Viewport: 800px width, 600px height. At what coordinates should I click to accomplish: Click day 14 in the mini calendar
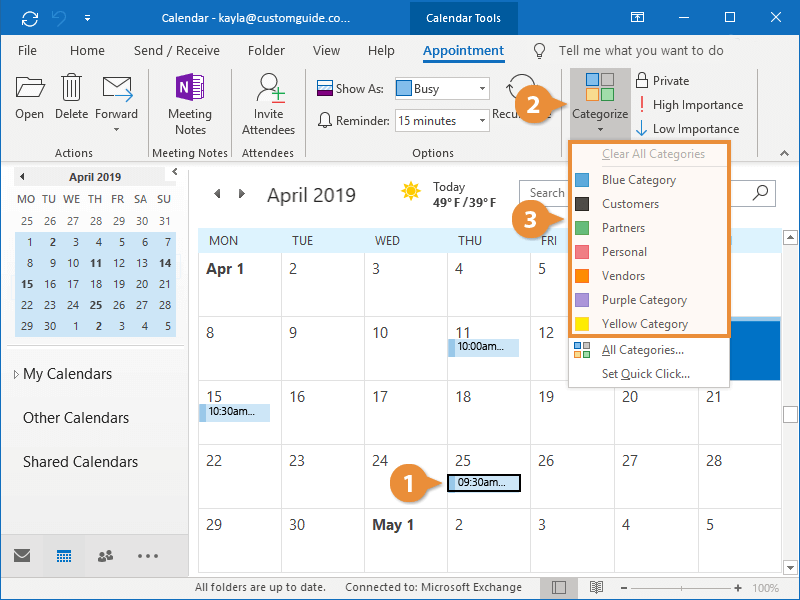165,263
